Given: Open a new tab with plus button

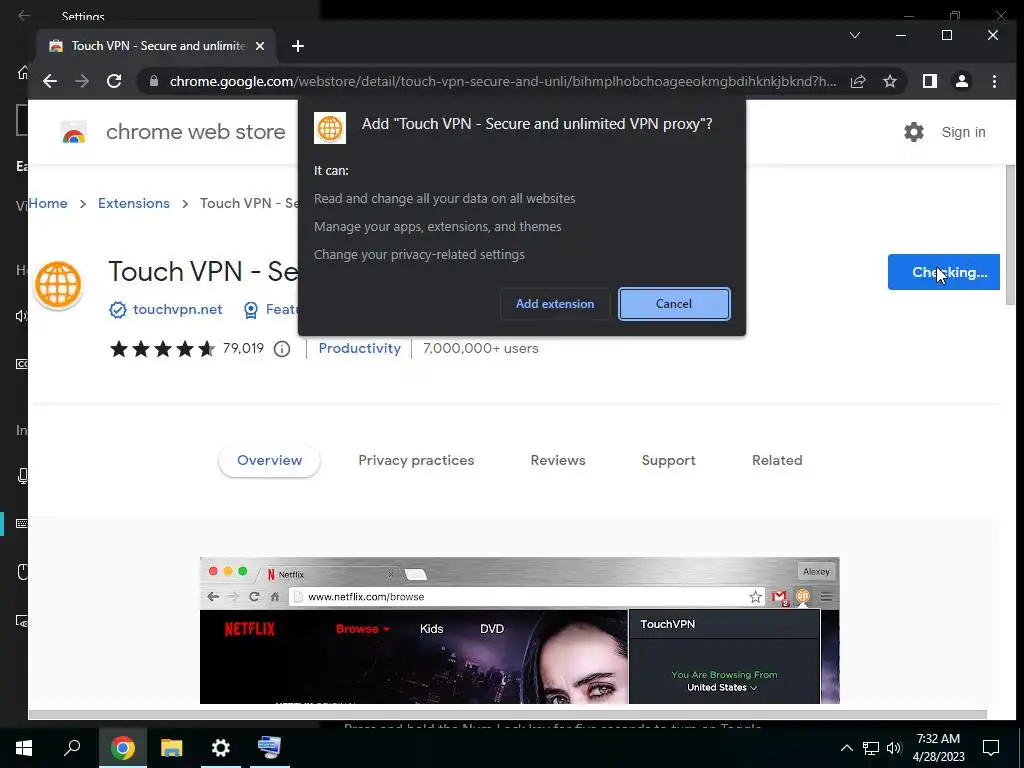Looking at the screenshot, I should [298, 46].
